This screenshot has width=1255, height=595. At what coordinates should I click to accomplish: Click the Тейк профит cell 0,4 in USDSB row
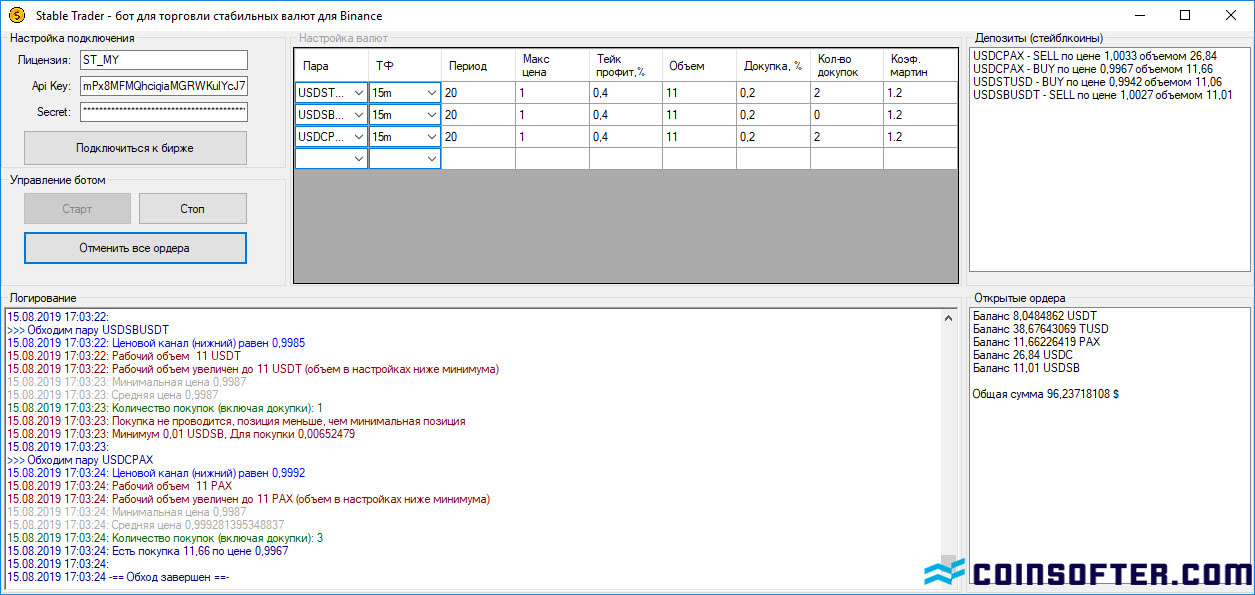tap(626, 114)
